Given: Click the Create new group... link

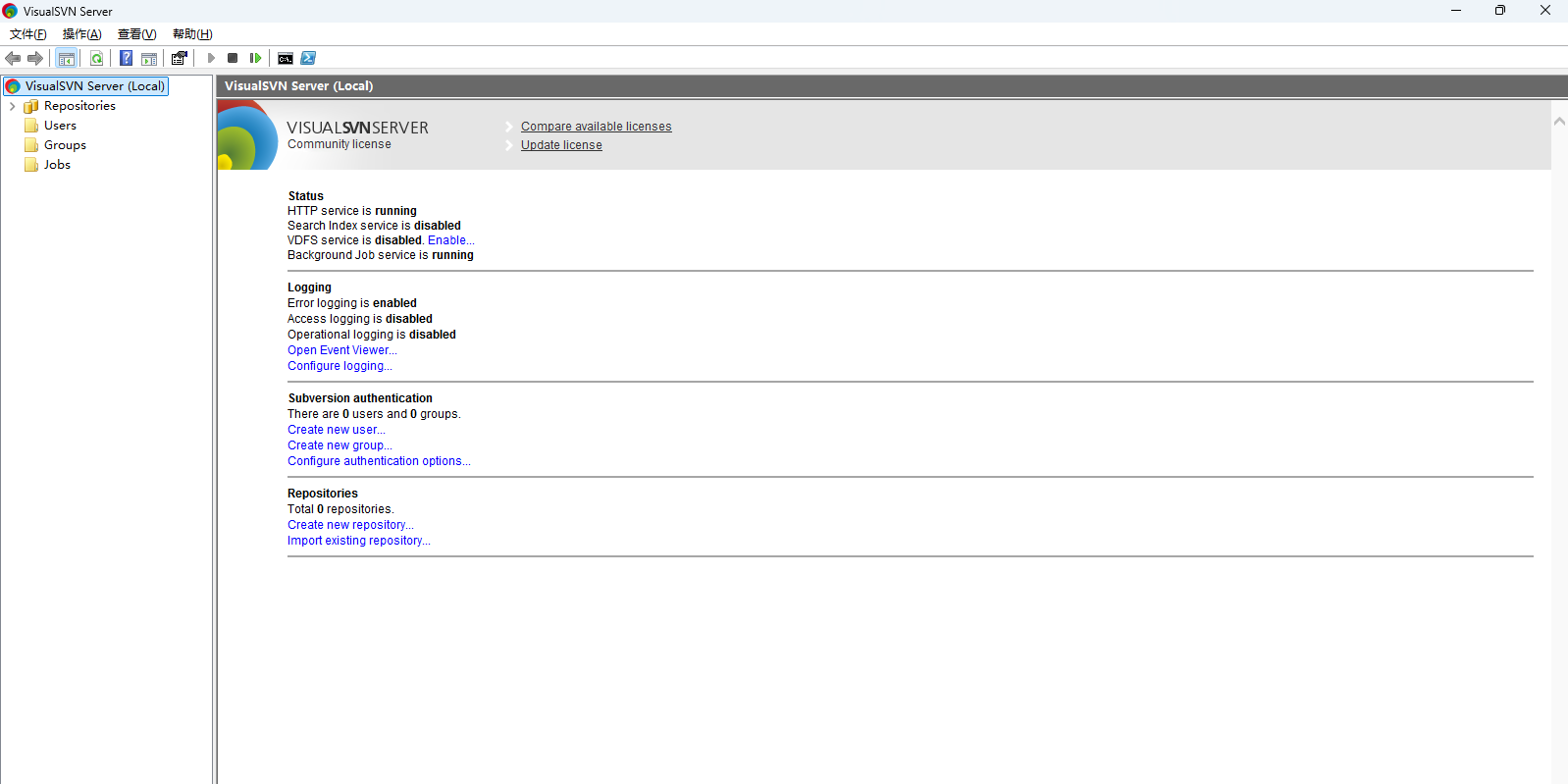Looking at the screenshot, I should pyautogui.click(x=340, y=445).
